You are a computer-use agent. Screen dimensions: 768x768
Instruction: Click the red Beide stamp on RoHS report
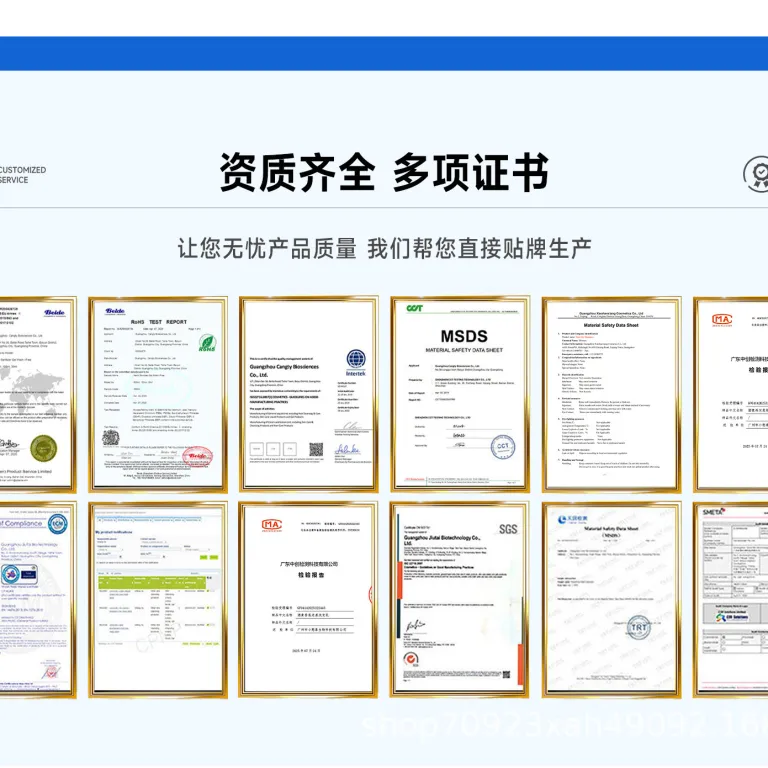click(197, 456)
